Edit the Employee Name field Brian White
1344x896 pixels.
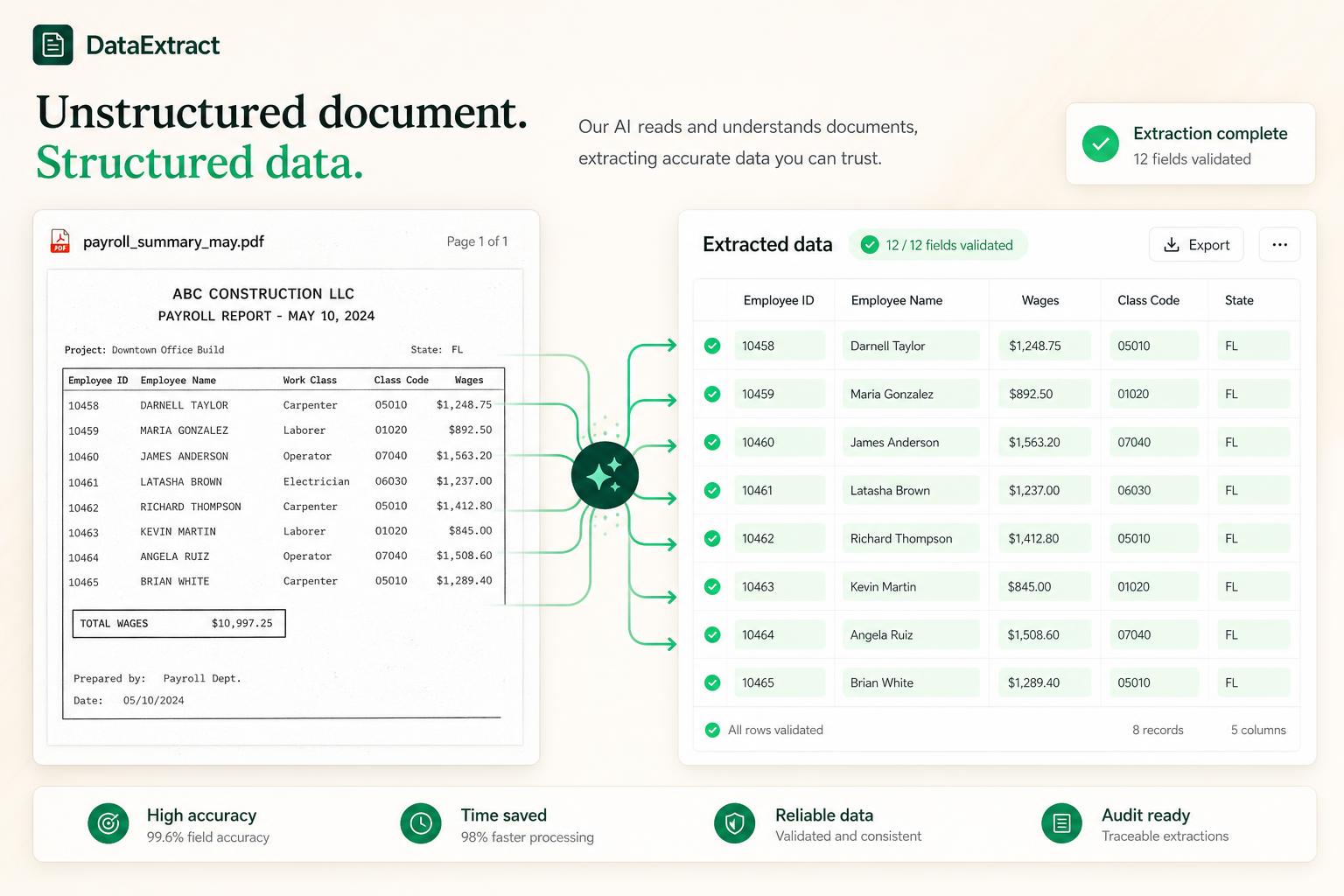pyautogui.click(x=910, y=682)
